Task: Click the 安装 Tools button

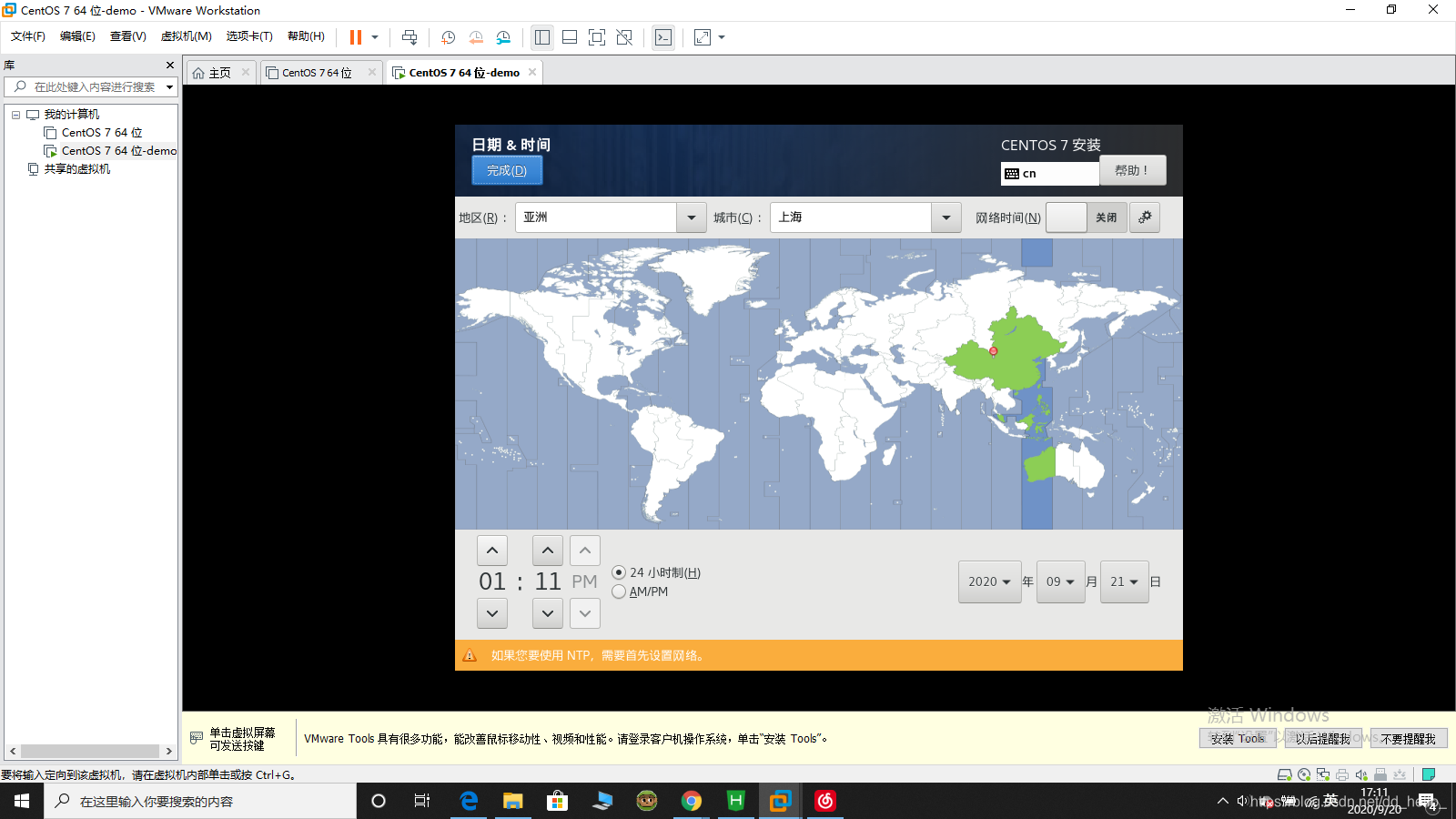Action: tap(1238, 739)
